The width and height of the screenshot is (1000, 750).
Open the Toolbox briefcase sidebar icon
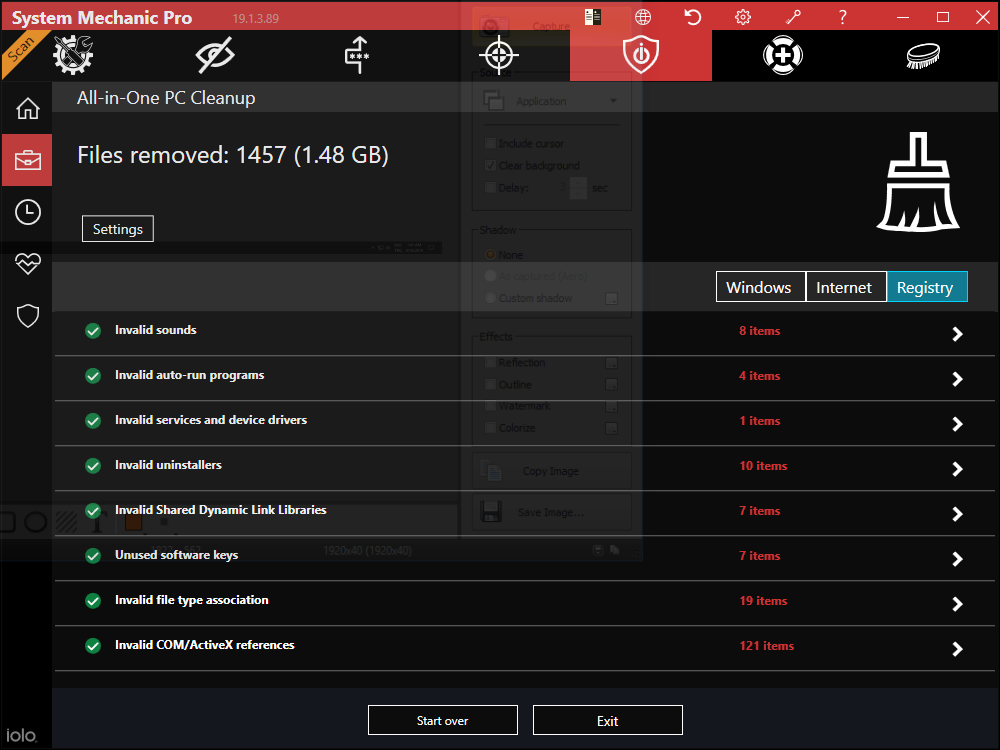pos(27,160)
